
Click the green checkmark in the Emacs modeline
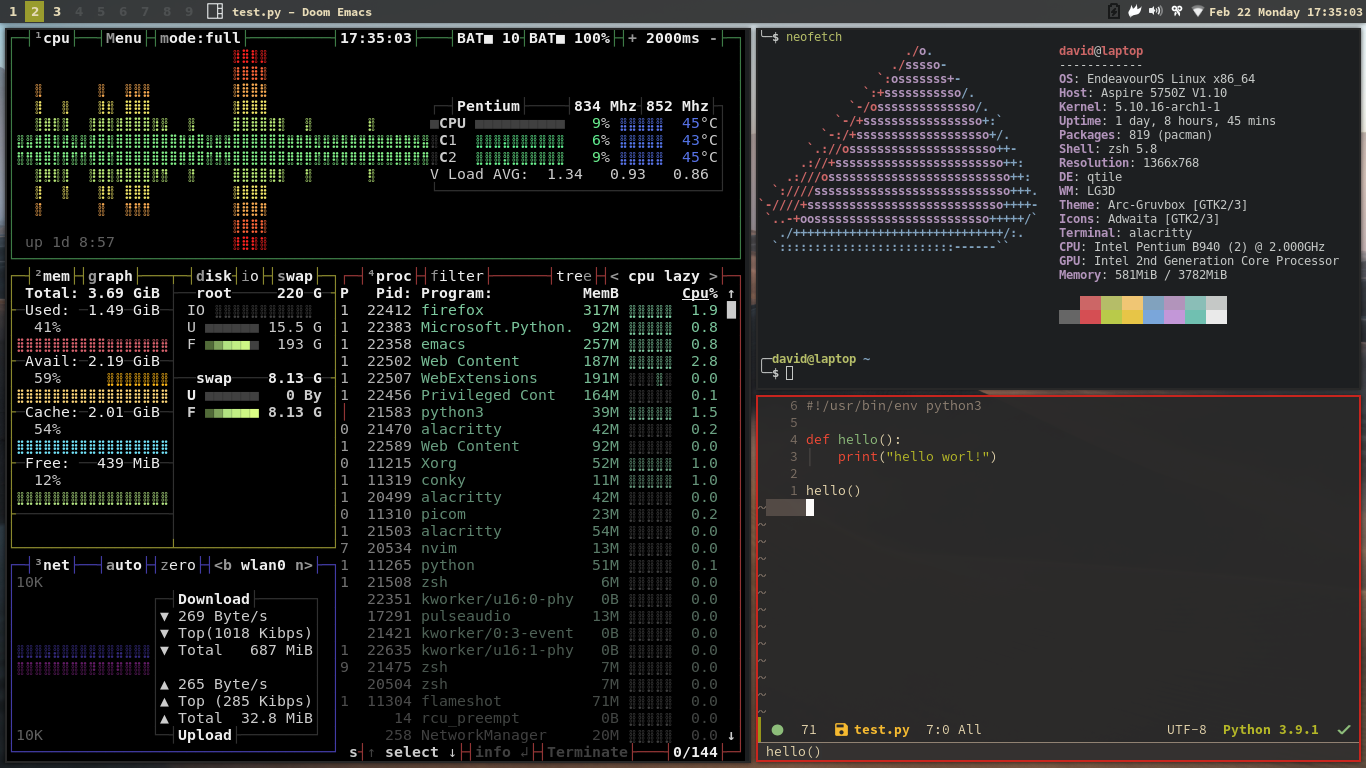coord(1344,730)
